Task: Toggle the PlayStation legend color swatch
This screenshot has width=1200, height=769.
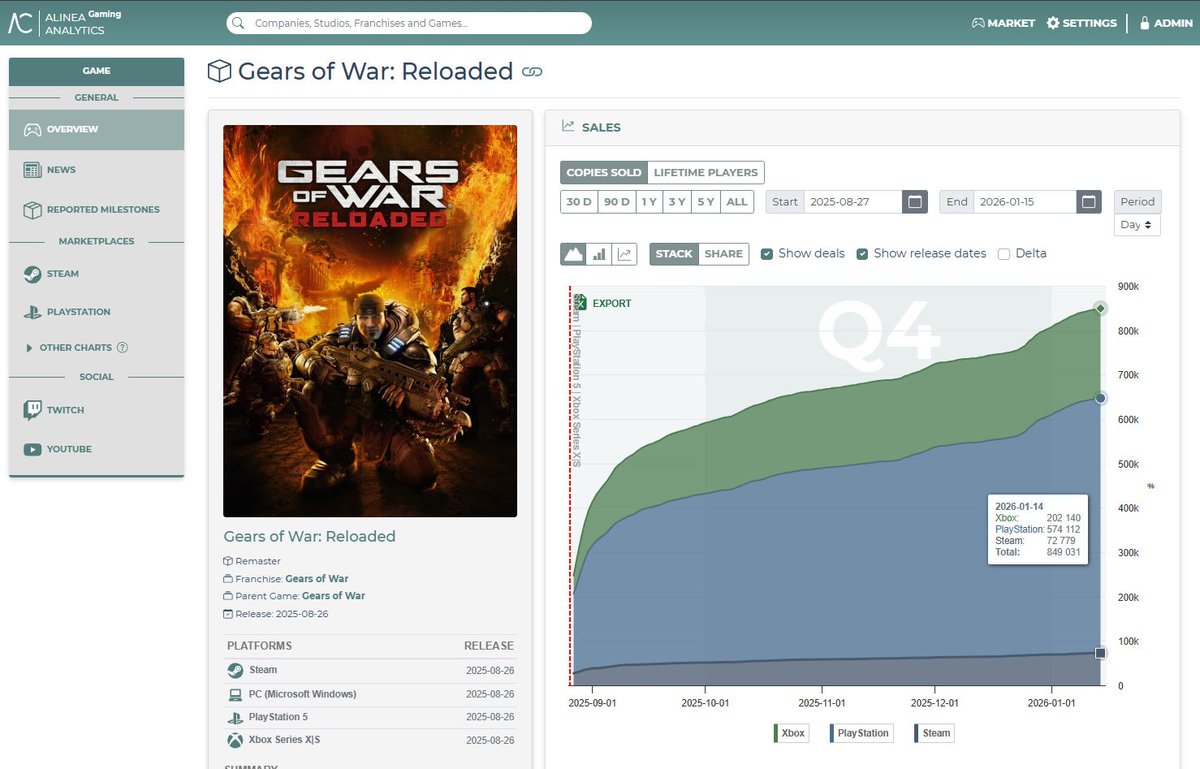Action: tap(833, 733)
